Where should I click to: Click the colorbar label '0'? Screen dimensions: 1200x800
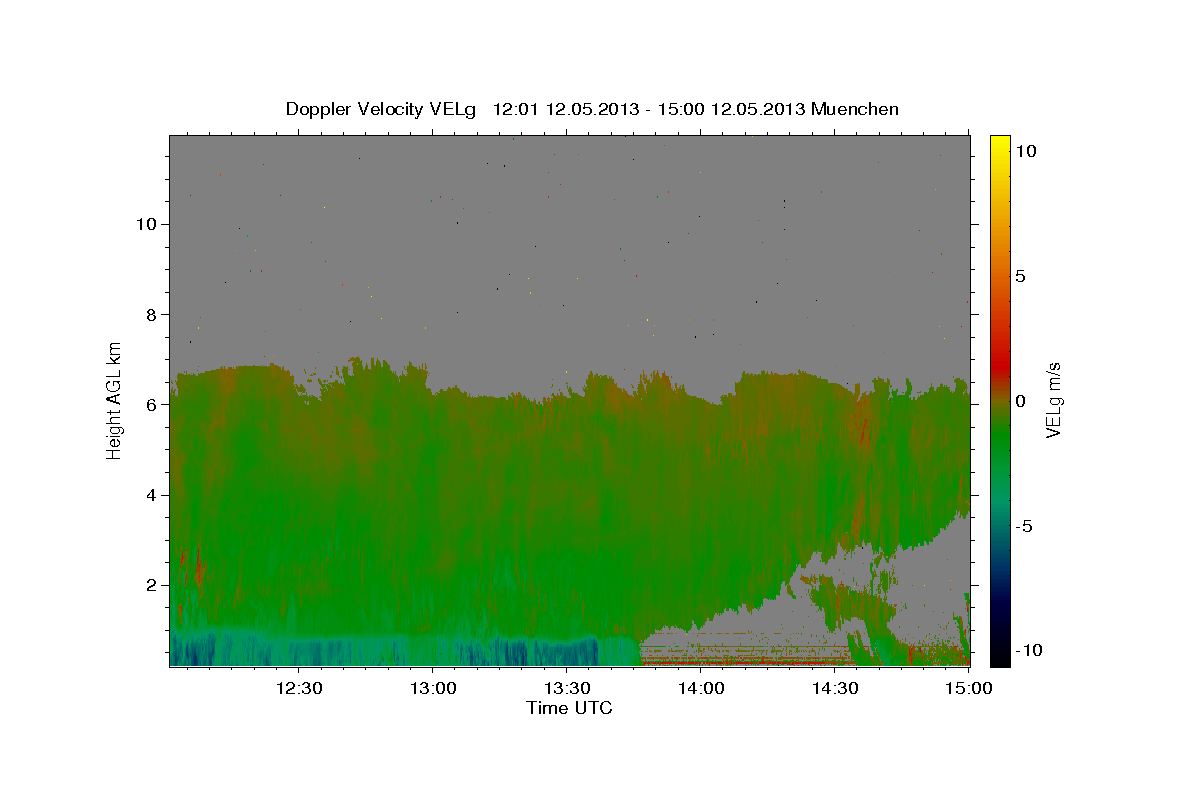click(x=1020, y=401)
